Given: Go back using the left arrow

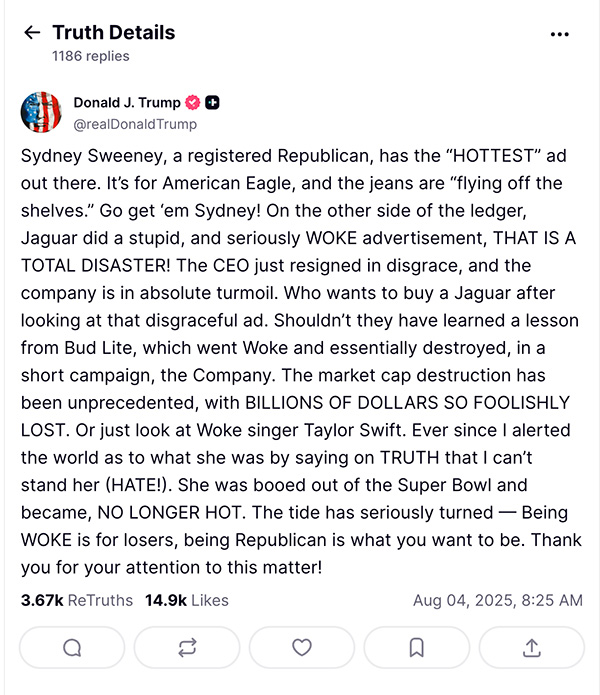Looking at the screenshot, I should click(32, 33).
